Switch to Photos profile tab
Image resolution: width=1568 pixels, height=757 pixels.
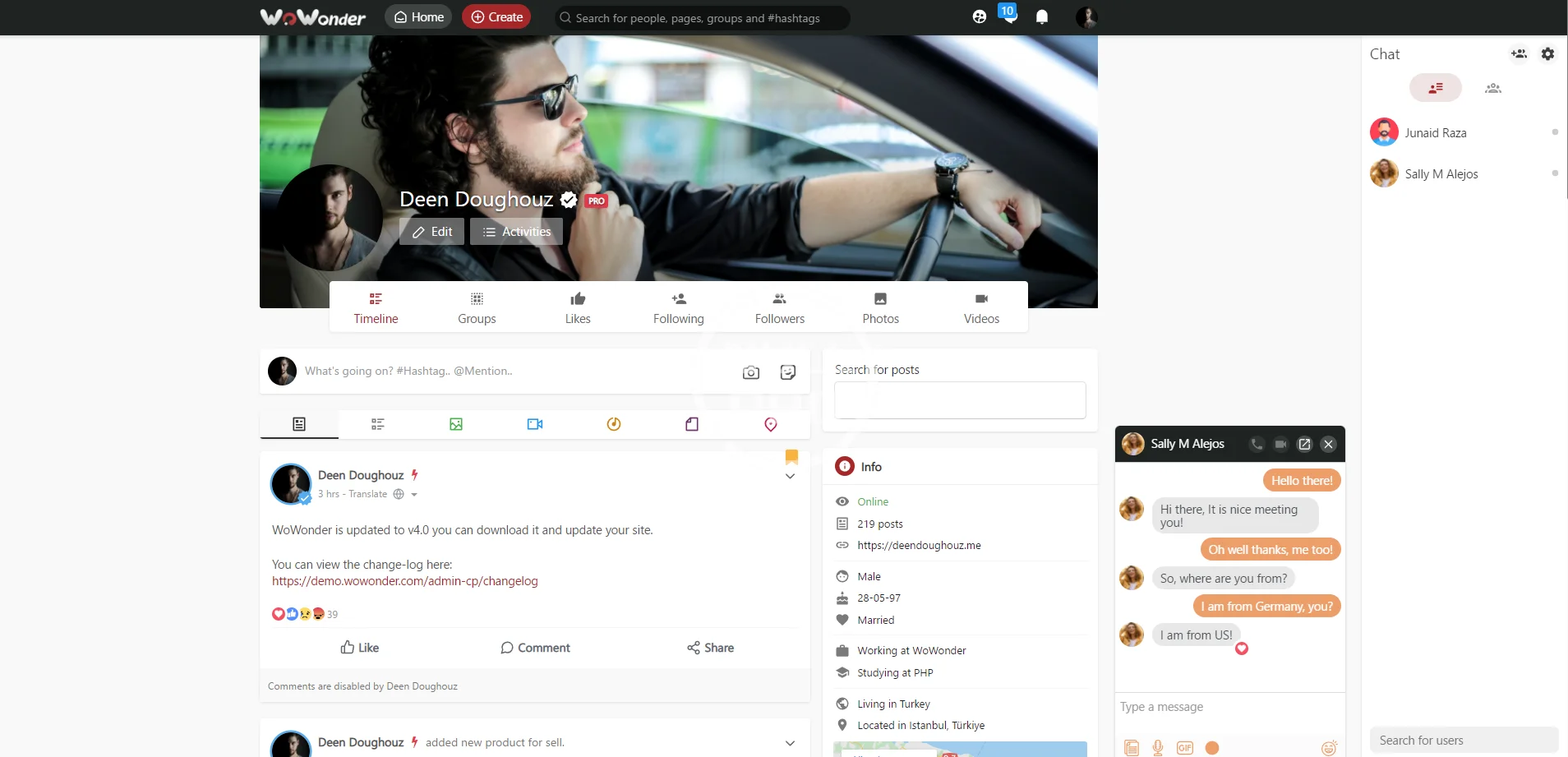point(880,308)
